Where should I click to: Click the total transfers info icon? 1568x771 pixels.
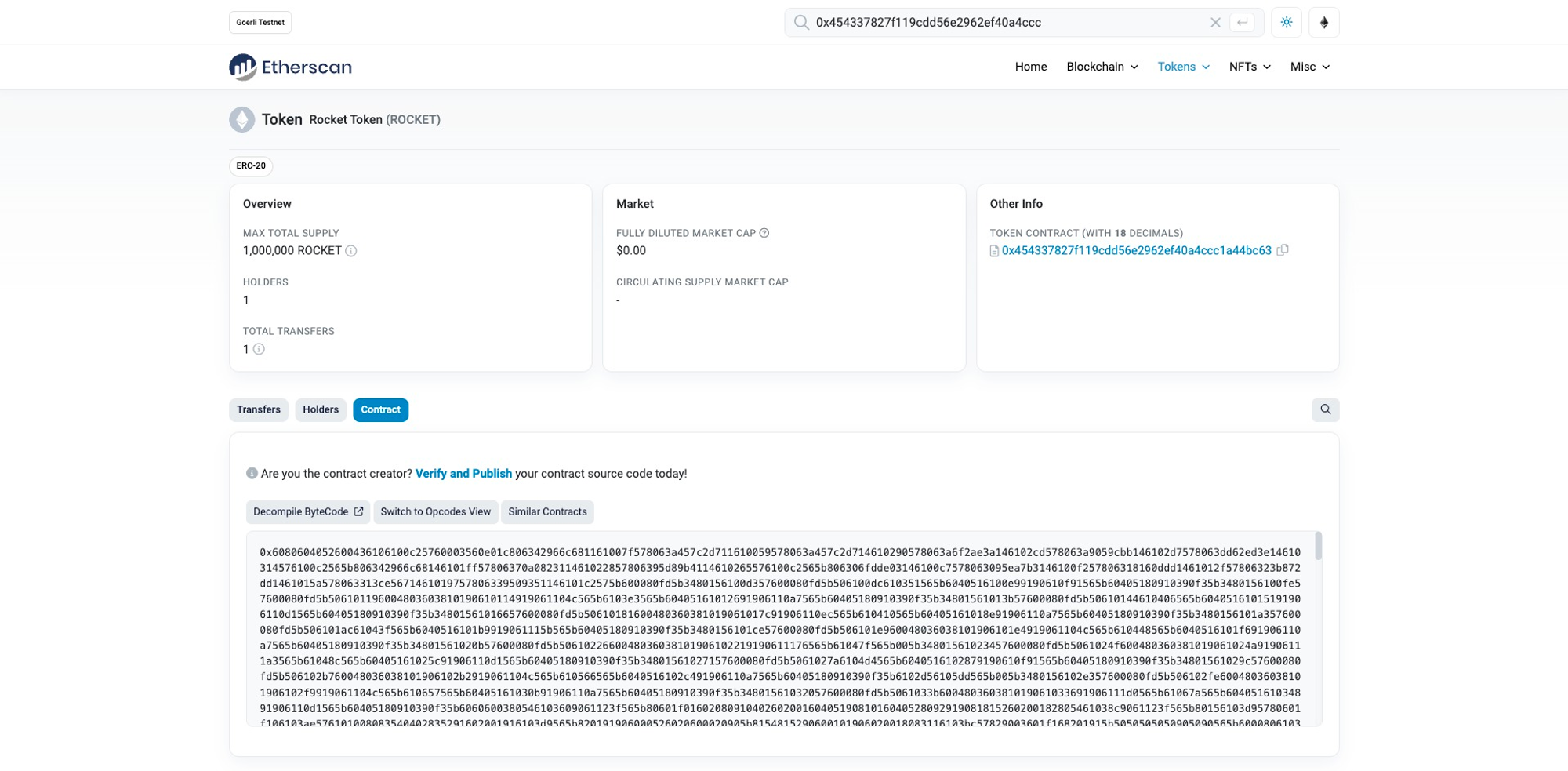pos(259,349)
